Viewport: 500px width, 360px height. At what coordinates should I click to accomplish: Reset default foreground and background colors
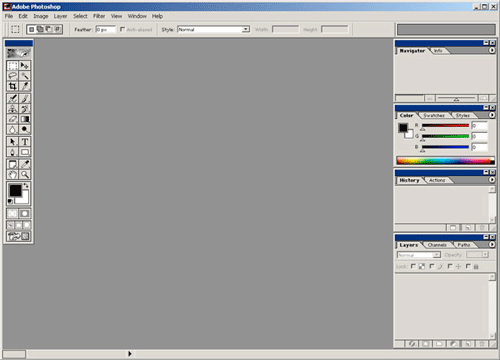point(10,201)
